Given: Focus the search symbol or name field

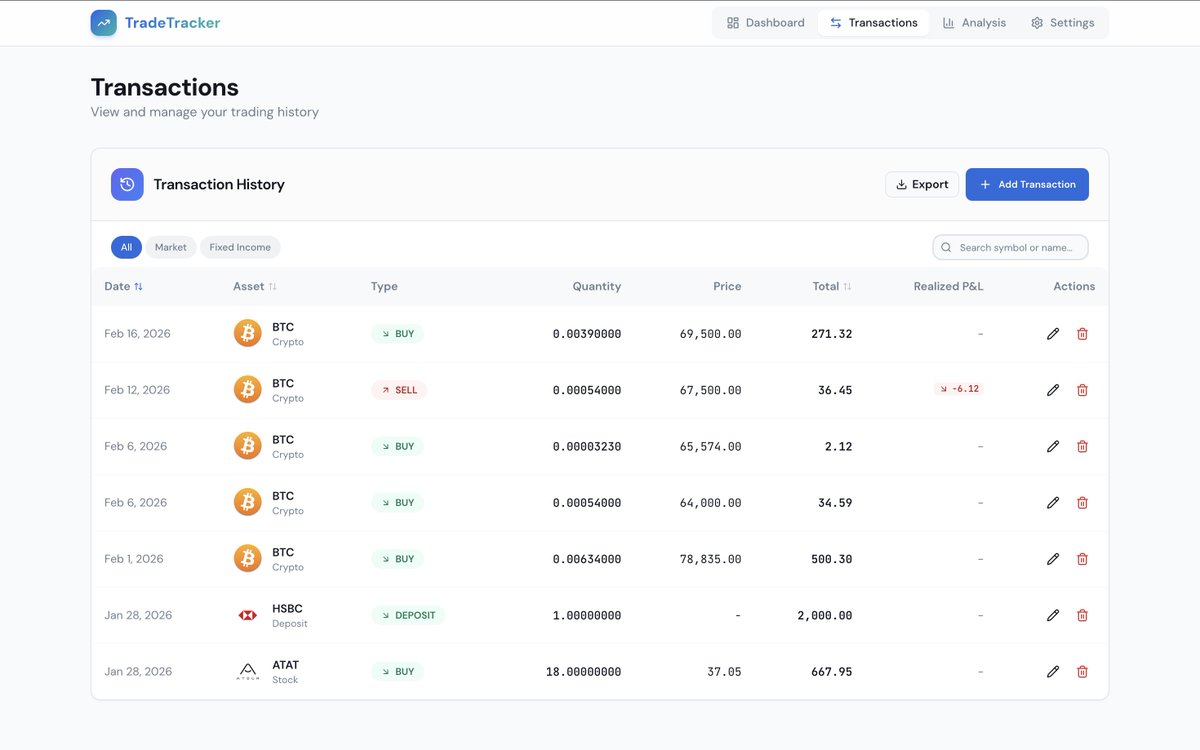Looking at the screenshot, I should pyautogui.click(x=1010, y=247).
